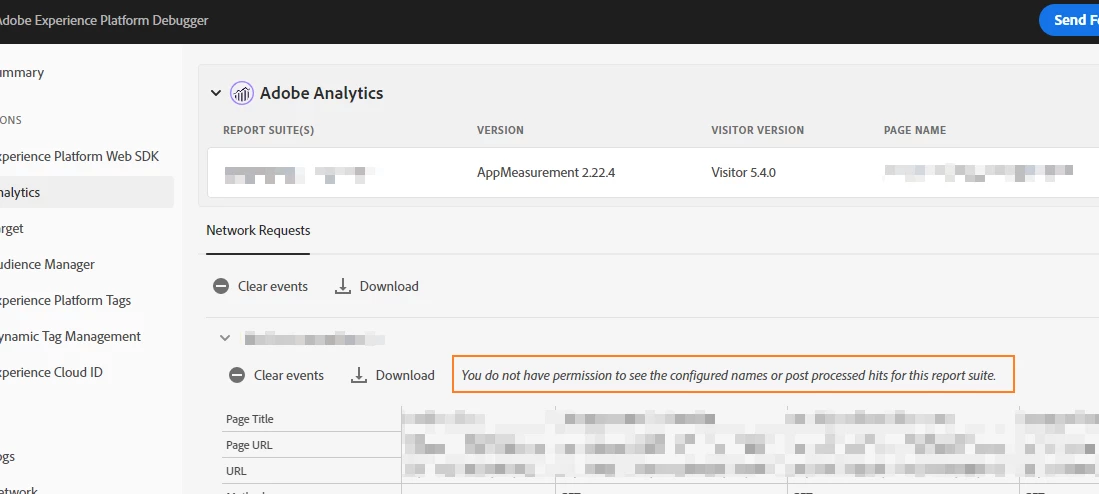The height and width of the screenshot is (494, 1099).
Task: Collapse the Adobe Analytics section chevron
Action: pyautogui.click(x=216, y=93)
